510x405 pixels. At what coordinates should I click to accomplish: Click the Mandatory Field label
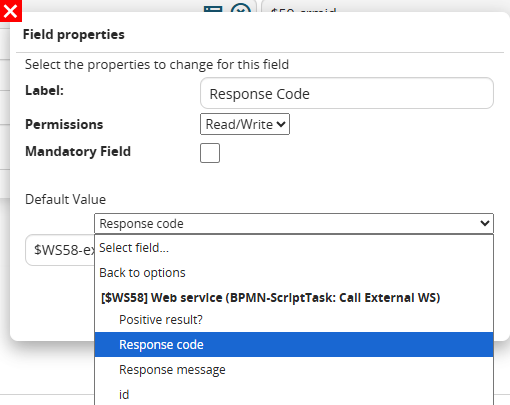tap(78, 152)
